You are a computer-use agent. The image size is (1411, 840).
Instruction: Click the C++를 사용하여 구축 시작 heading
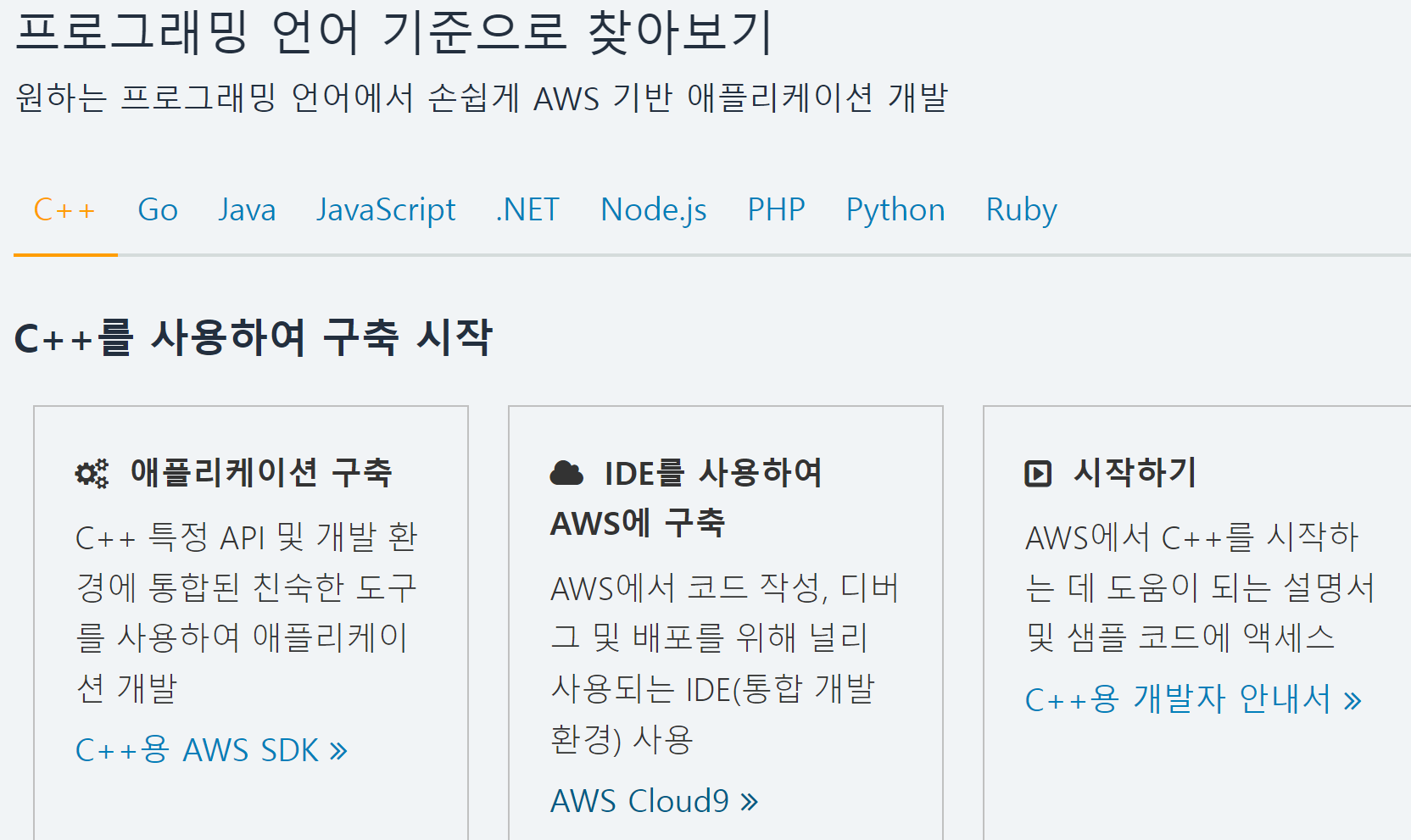click(254, 337)
